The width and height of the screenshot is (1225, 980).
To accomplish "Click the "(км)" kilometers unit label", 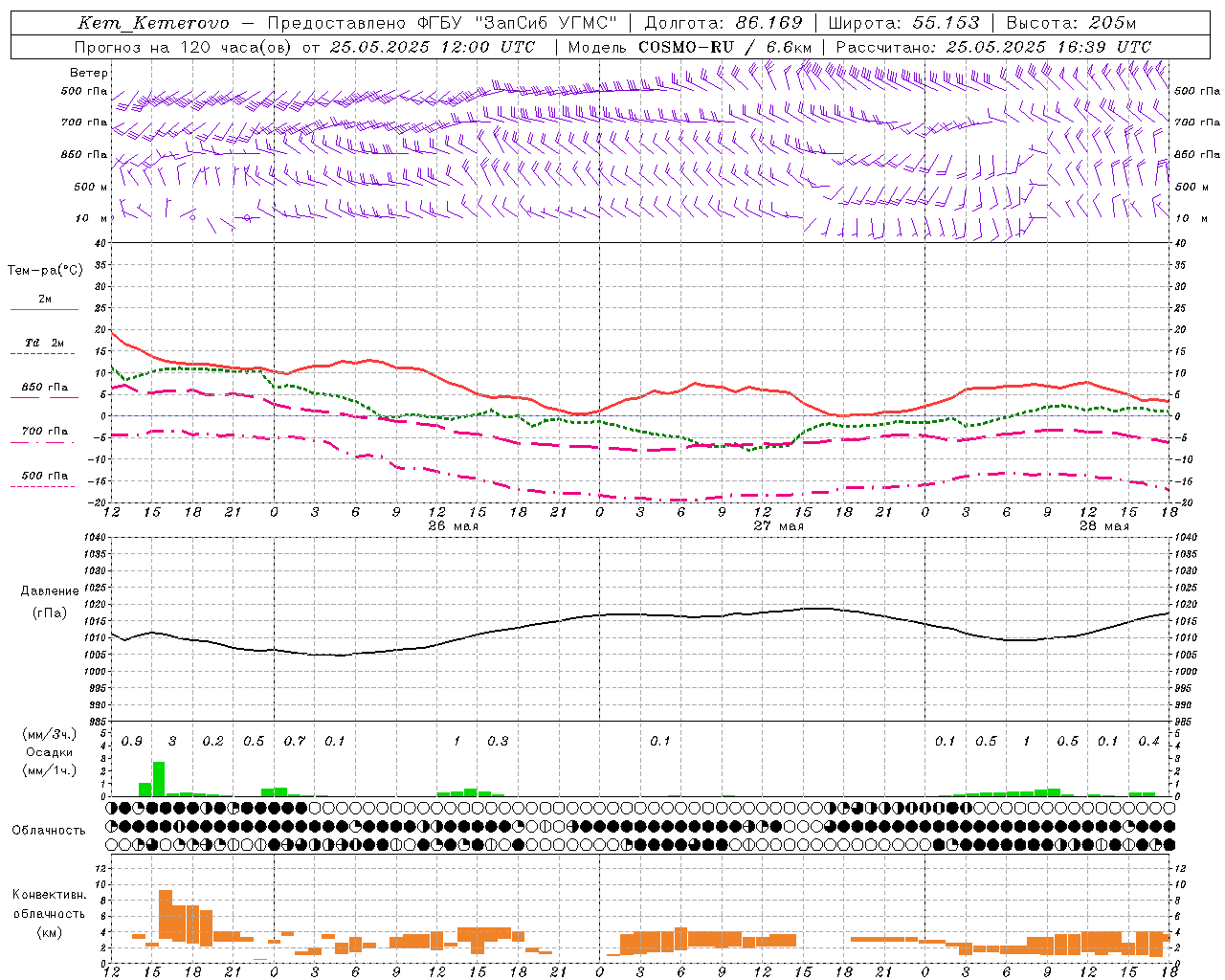I will pyautogui.click(x=49, y=932).
